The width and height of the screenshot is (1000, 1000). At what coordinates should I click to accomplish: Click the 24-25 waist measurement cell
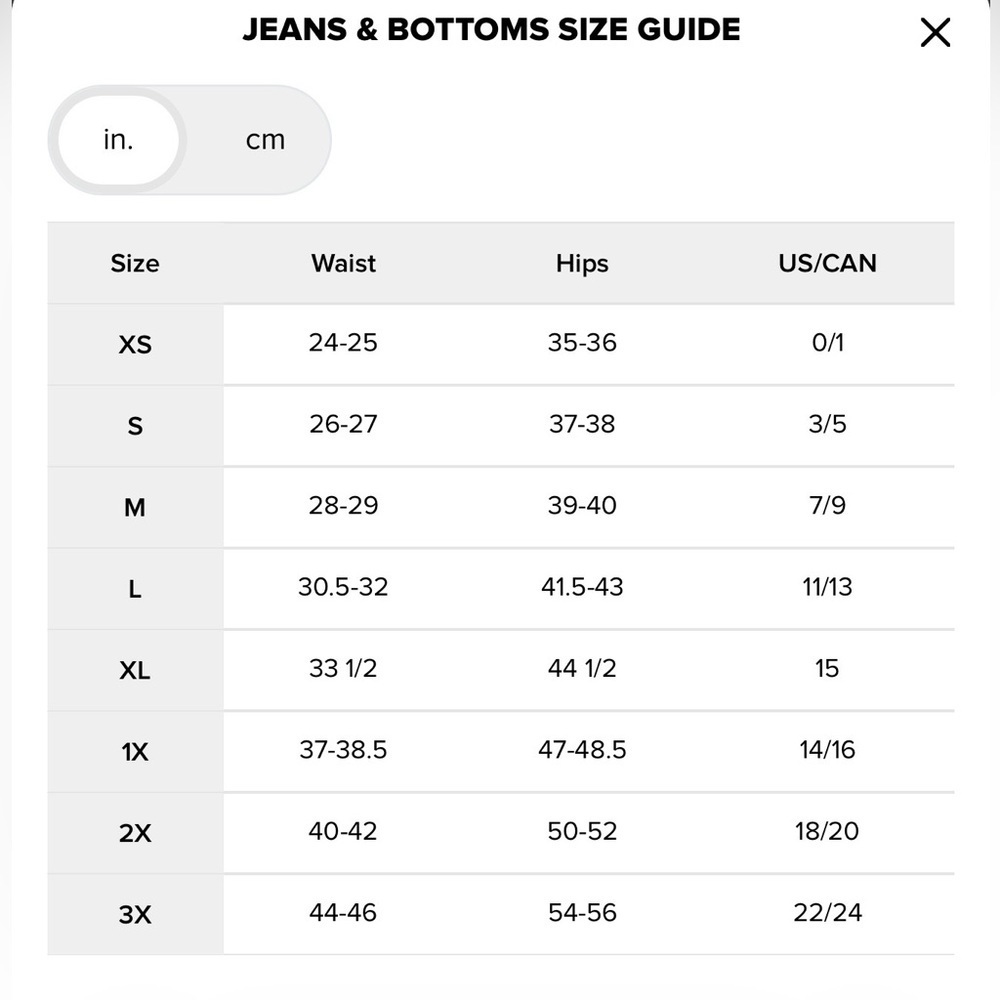(x=343, y=342)
